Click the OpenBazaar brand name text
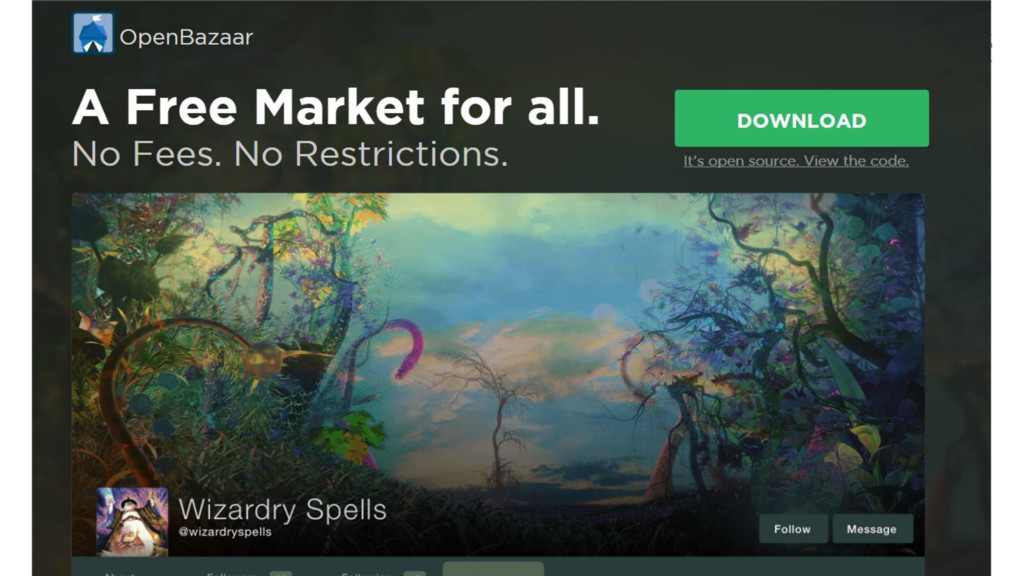 point(186,37)
